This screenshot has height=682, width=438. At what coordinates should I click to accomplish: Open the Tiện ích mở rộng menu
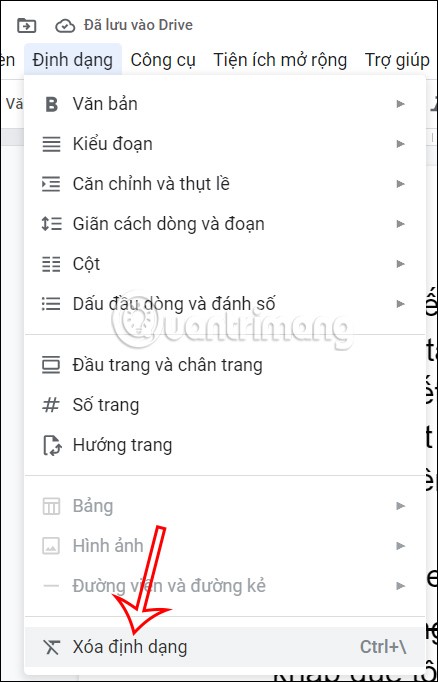point(280,60)
